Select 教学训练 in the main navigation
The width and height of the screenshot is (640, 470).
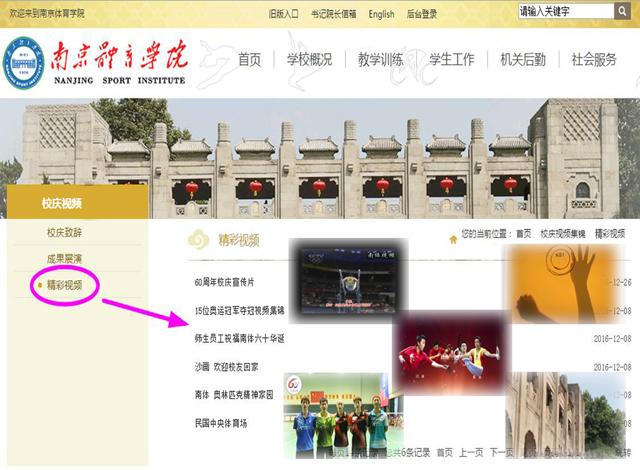point(381,60)
